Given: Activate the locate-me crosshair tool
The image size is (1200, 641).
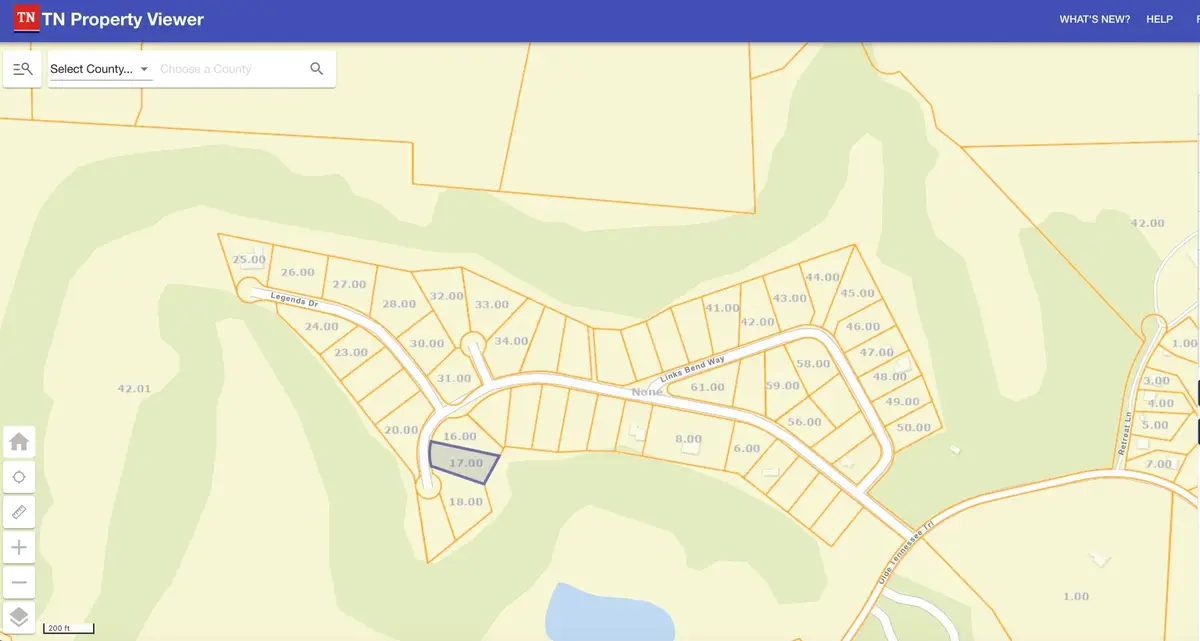Looking at the screenshot, I should pos(19,477).
